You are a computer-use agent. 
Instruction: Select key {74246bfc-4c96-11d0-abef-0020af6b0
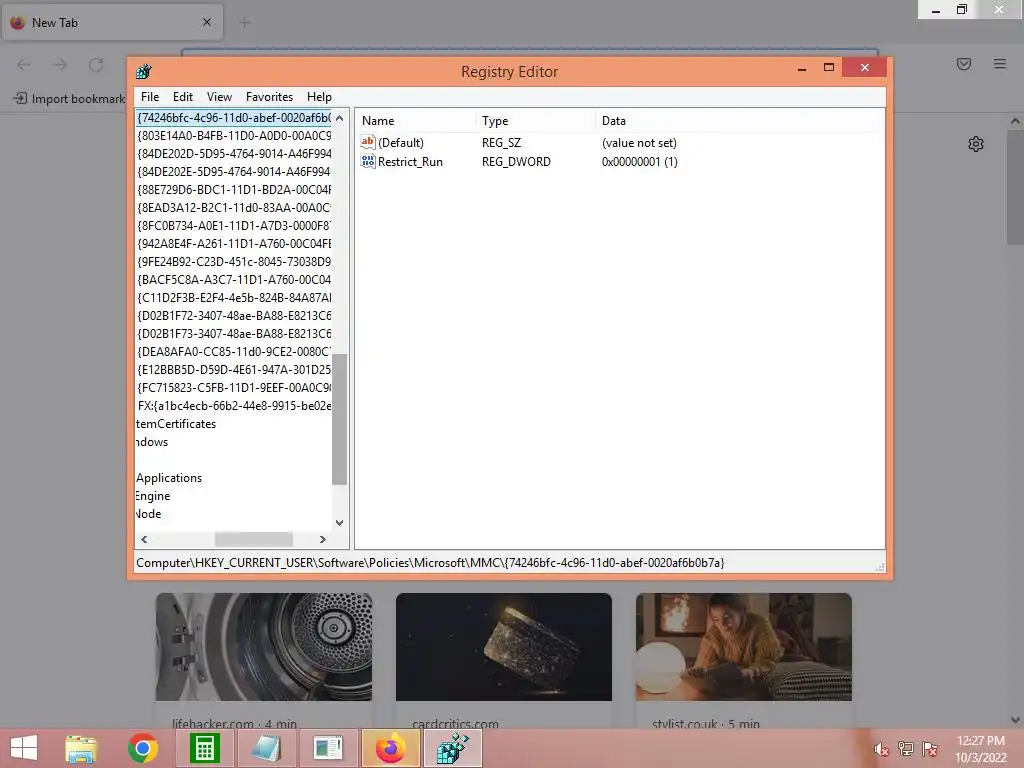pos(234,118)
